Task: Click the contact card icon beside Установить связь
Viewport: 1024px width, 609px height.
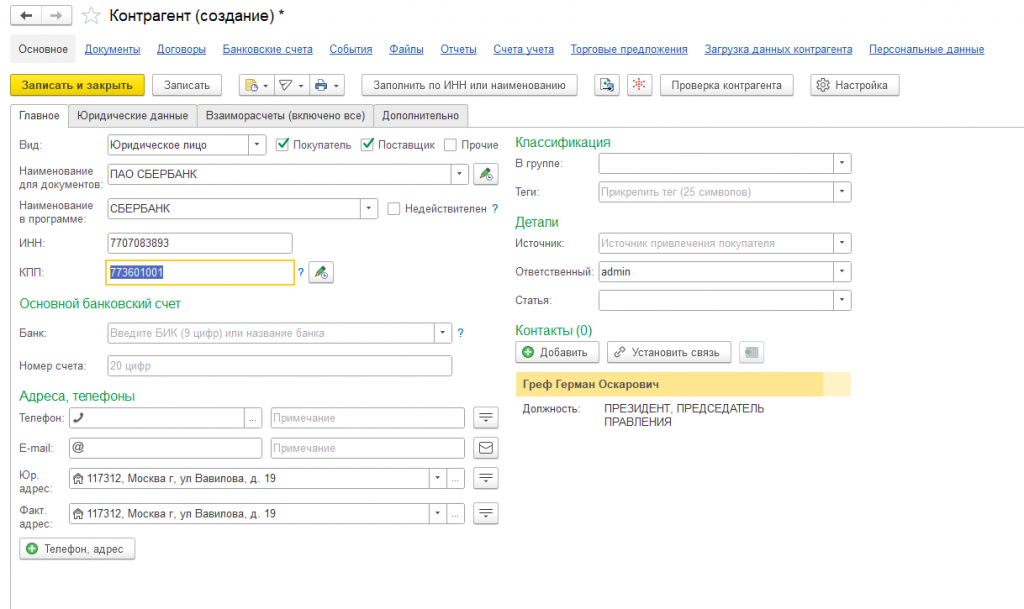Action: click(x=752, y=352)
